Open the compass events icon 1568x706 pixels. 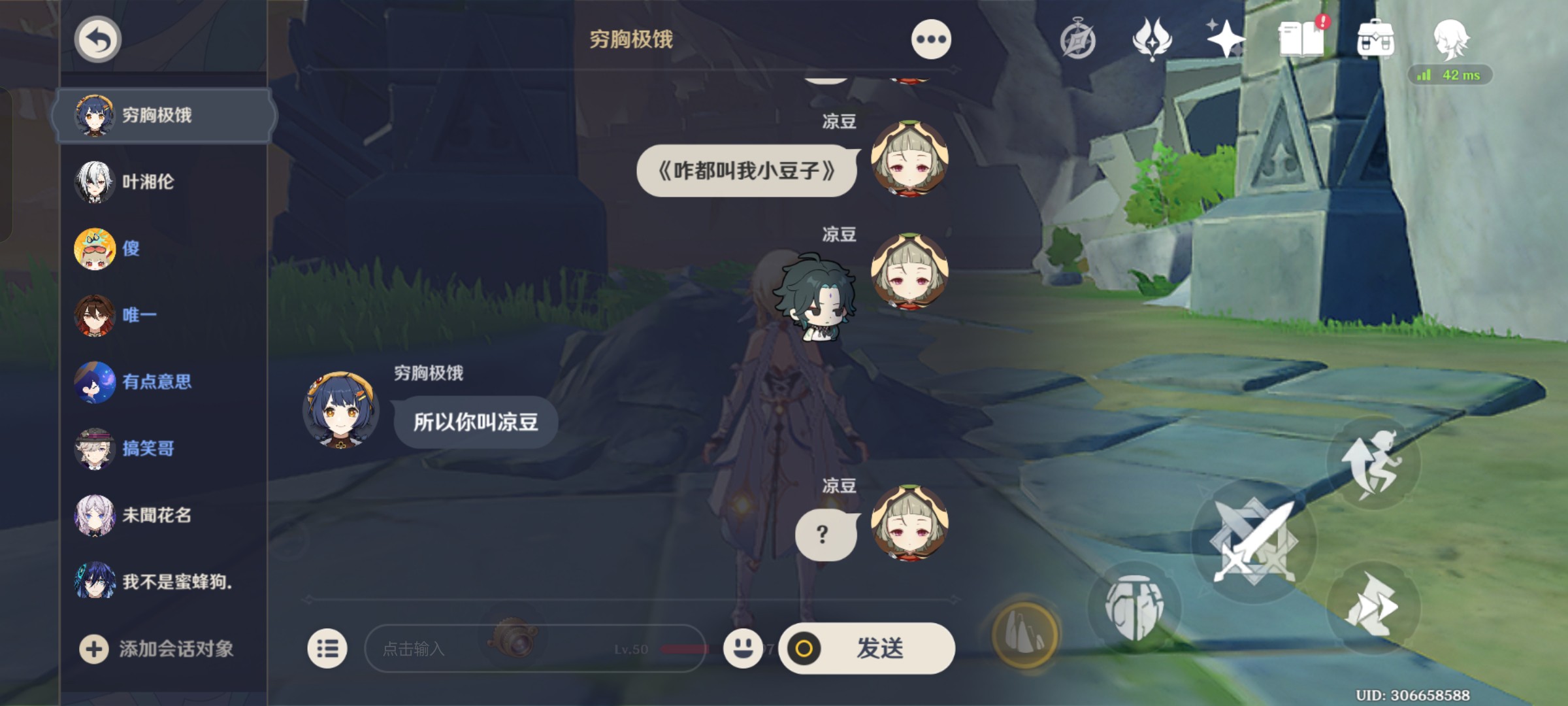coord(1078,39)
